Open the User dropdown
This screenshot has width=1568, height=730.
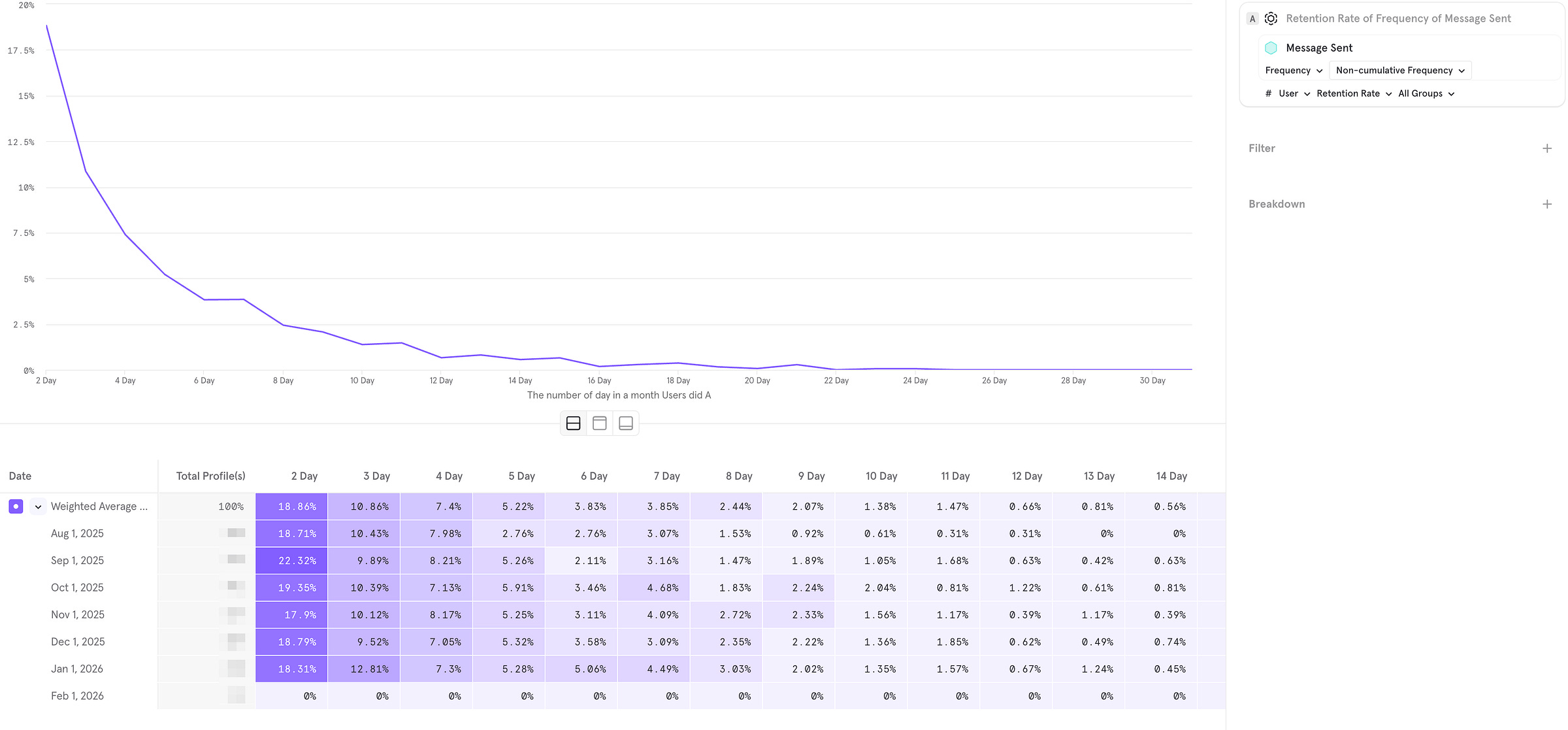pos(1294,93)
